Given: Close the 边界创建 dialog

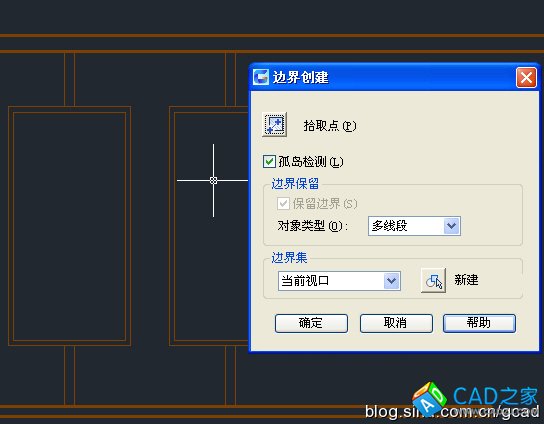Looking at the screenshot, I should coord(526,77).
